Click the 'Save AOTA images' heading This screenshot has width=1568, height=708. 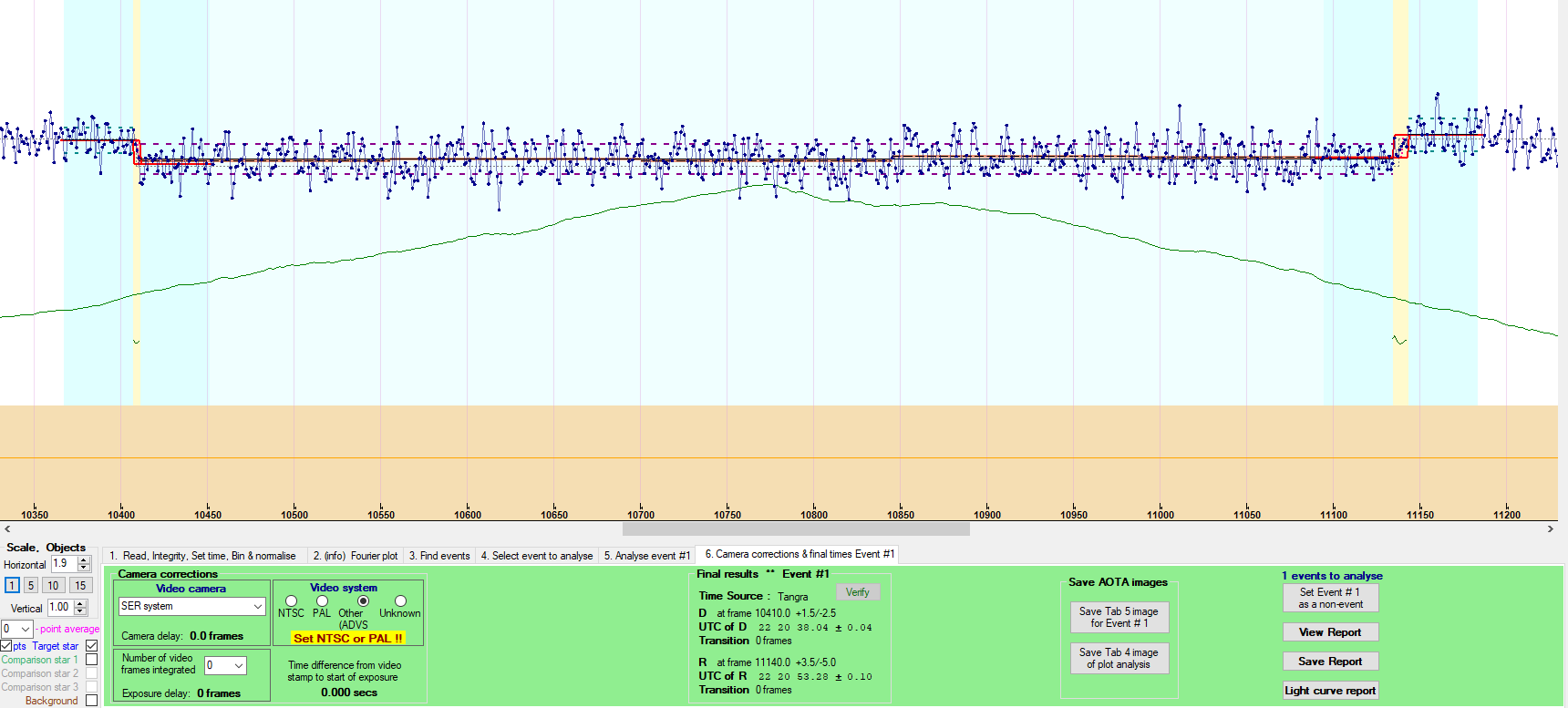[x=1118, y=582]
